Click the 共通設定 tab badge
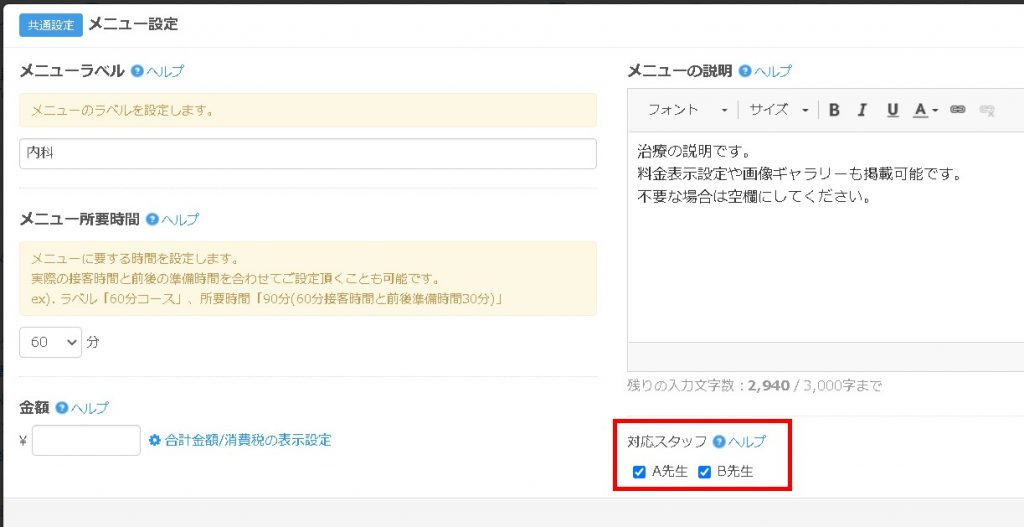Image resolution: width=1024 pixels, height=527 pixels. pos(50,25)
